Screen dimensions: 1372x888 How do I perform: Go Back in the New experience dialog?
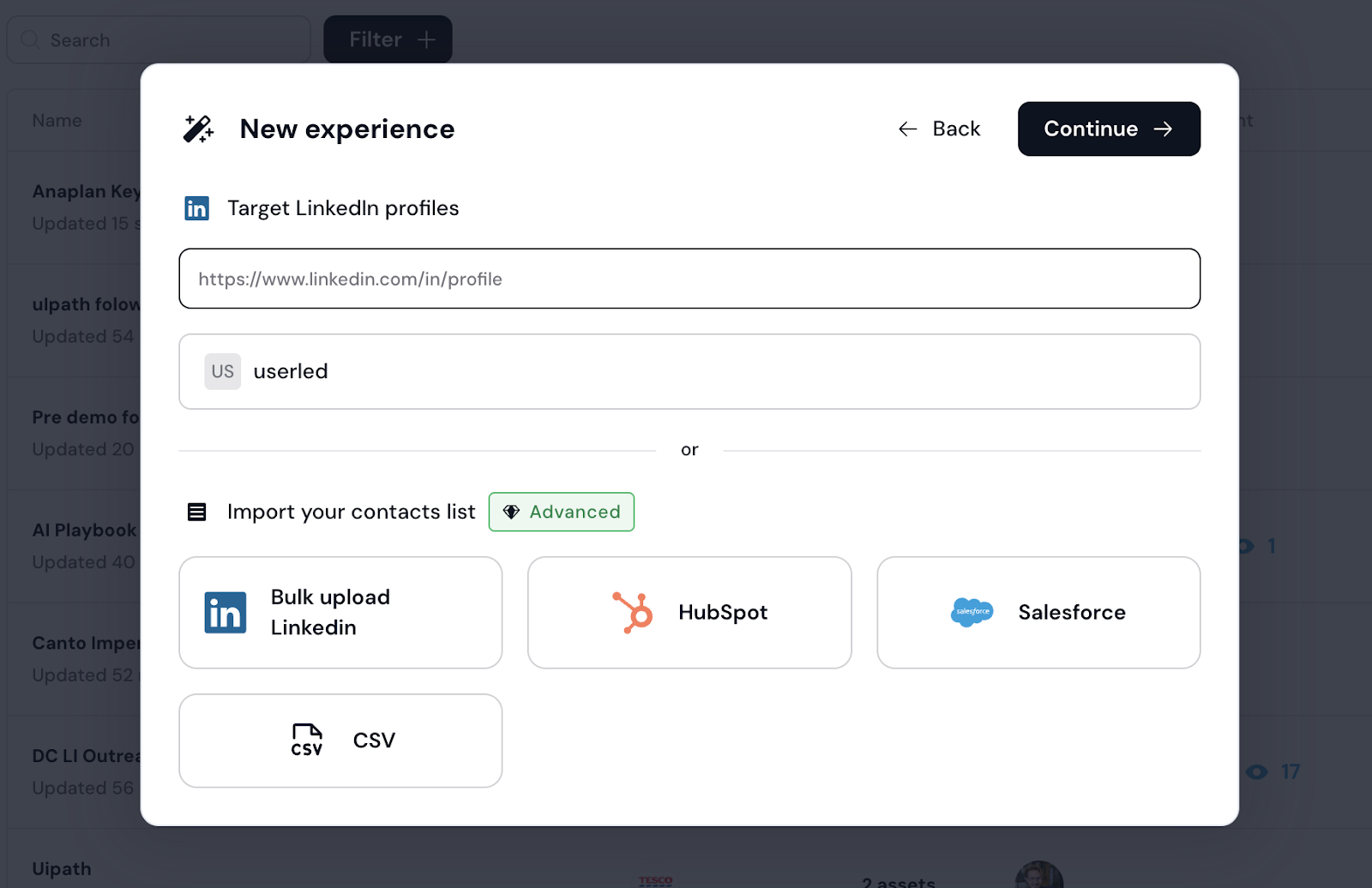tap(939, 129)
